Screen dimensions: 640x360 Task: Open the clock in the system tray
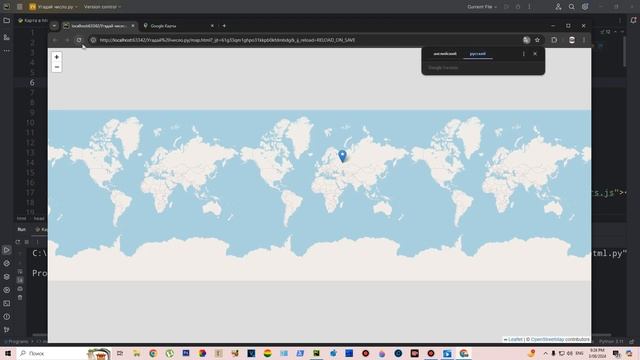point(597,353)
